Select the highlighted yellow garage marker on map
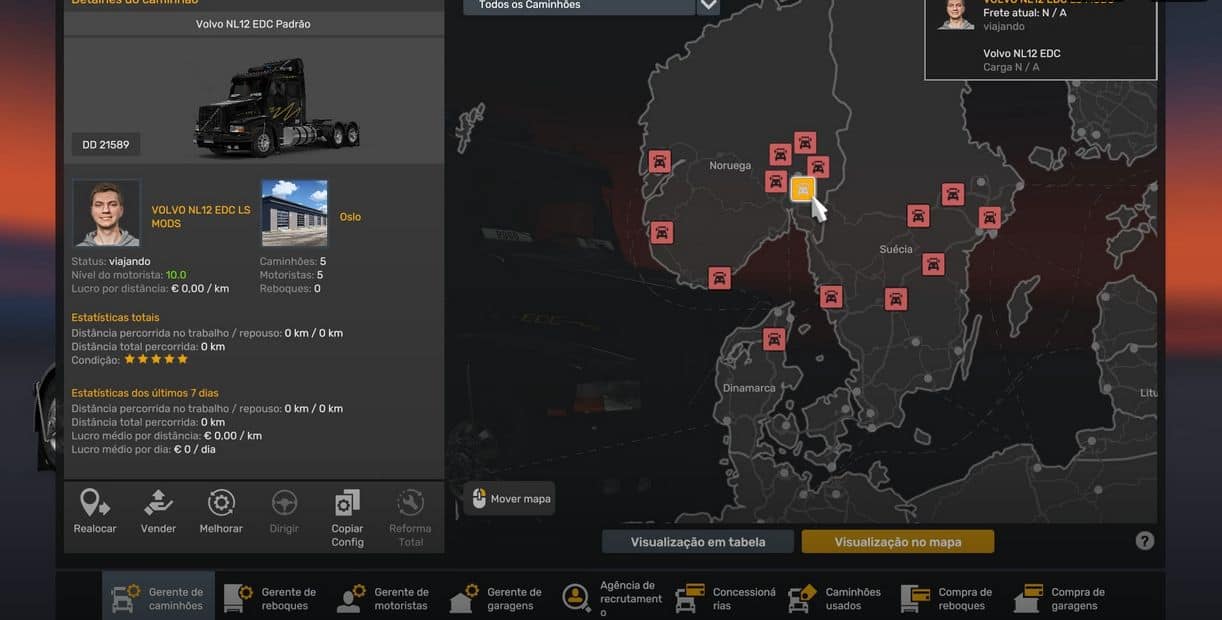This screenshot has width=1222, height=620. 802,190
